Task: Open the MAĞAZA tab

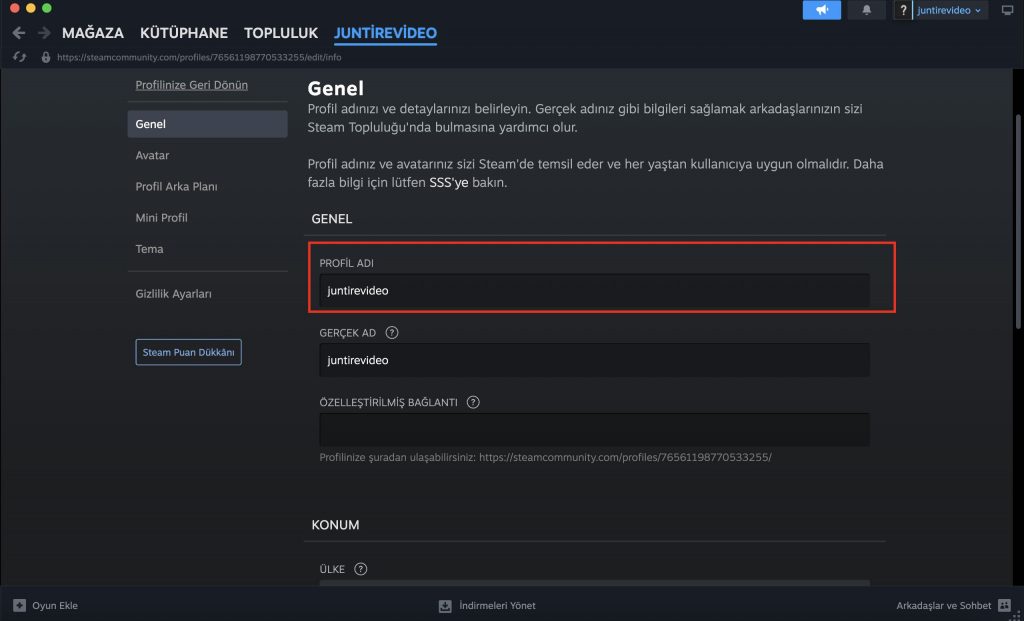Action: [93, 33]
